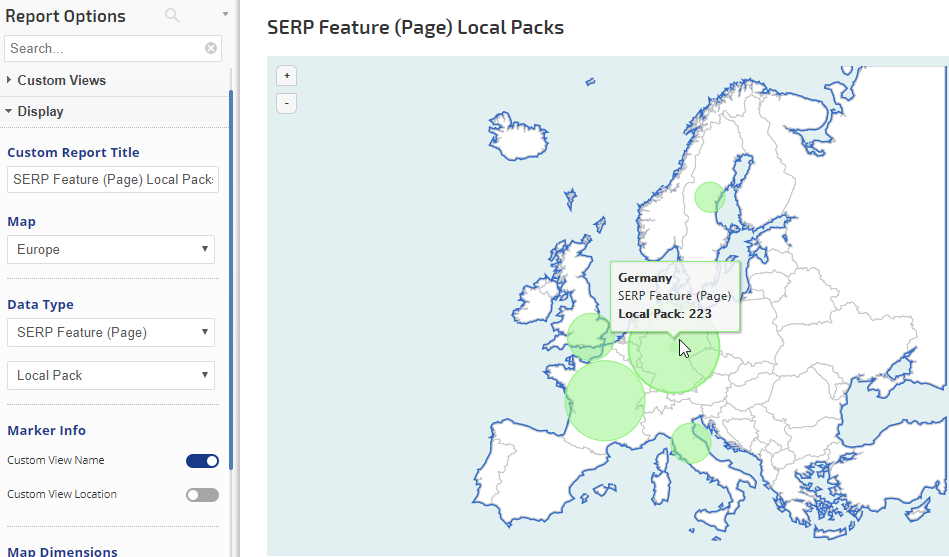Zoom out the map with minus button
The width and height of the screenshot is (949, 557).
tap(287, 103)
